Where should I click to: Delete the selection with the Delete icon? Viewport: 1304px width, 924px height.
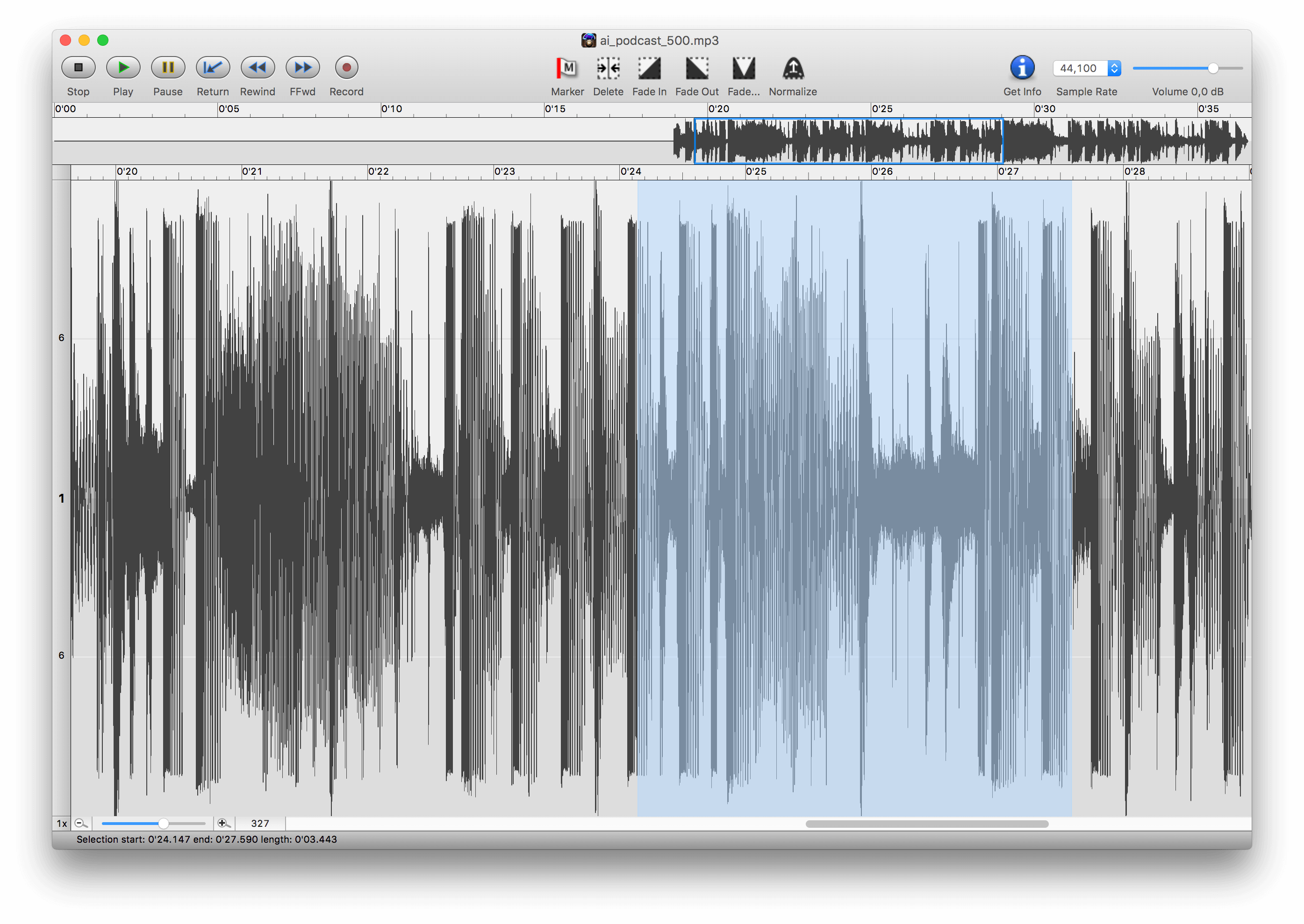coord(608,68)
